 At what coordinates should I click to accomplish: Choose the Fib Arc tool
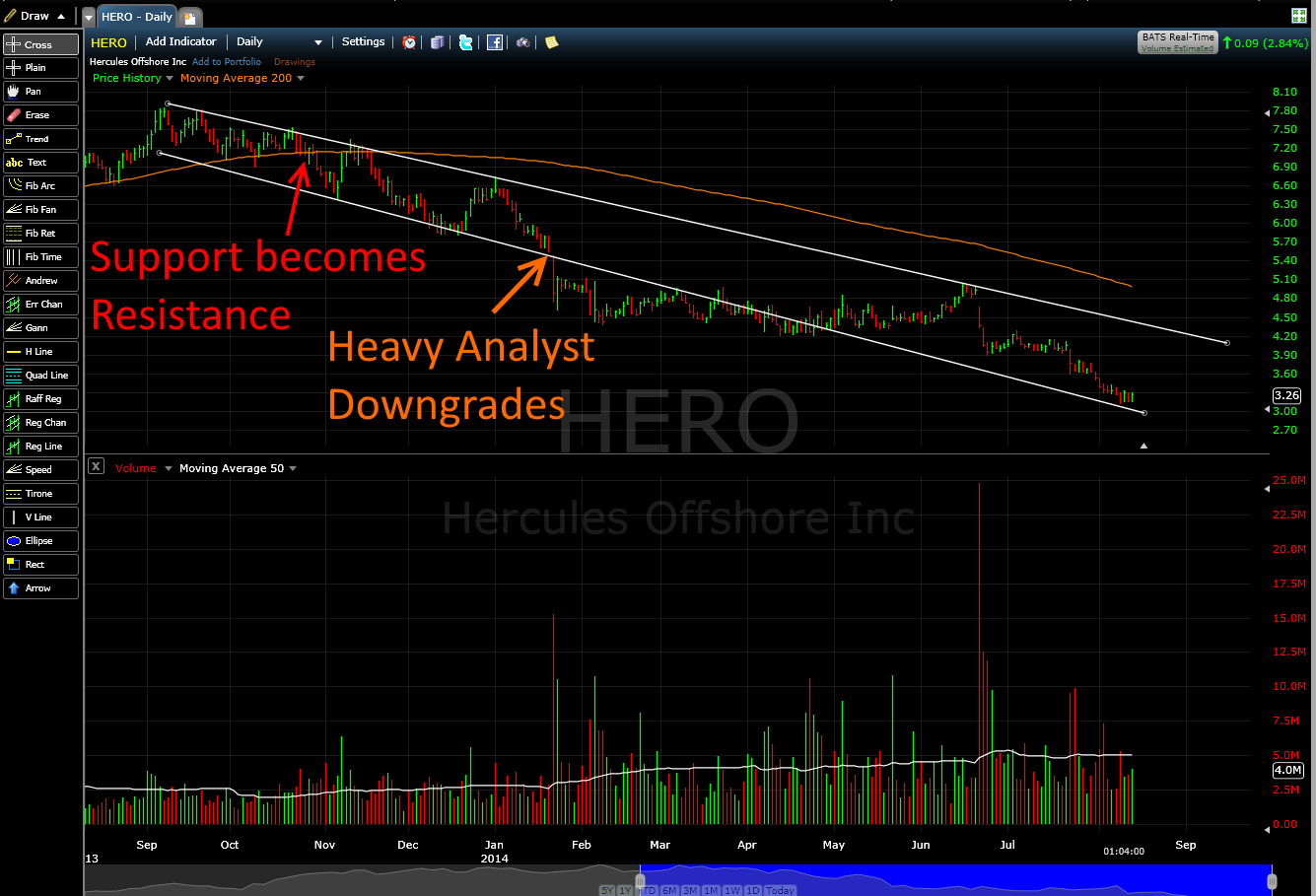pos(40,186)
